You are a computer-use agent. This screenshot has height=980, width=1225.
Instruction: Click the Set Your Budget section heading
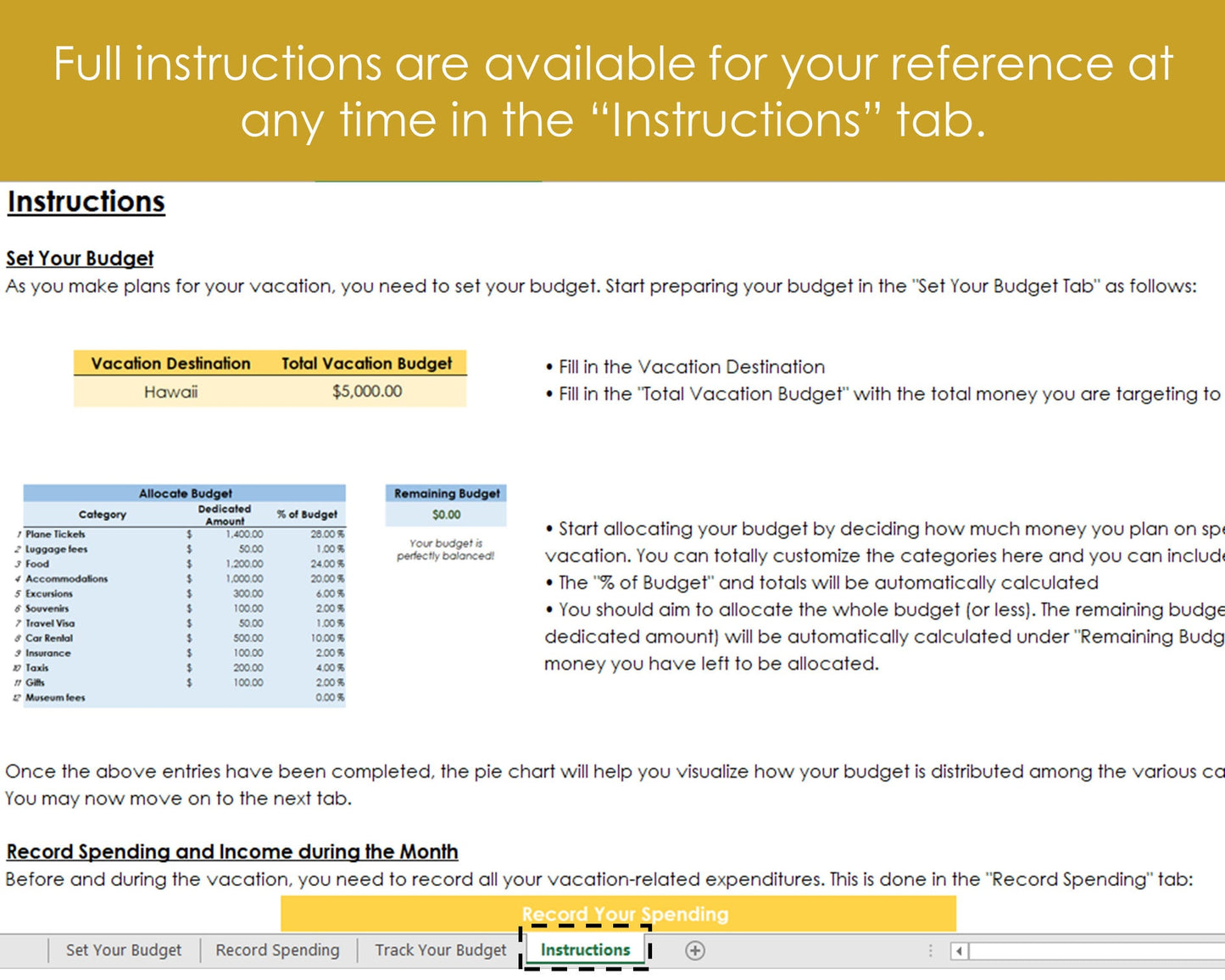click(79, 259)
